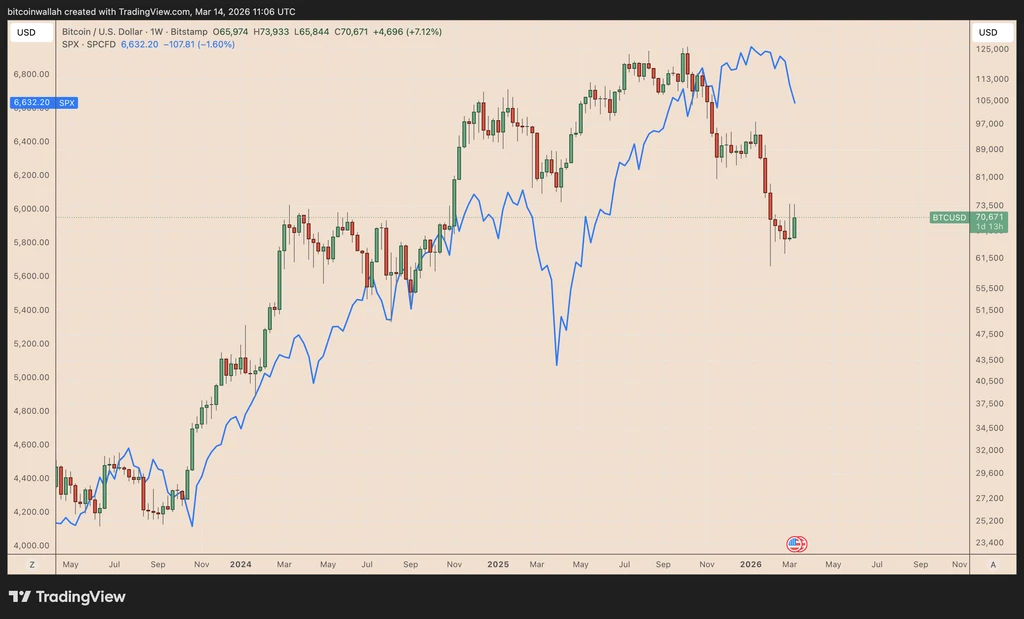The width and height of the screenshot is (1024, 619).
Task: Click the Bitstamp exchange name in legend
Action: [189, 31]
